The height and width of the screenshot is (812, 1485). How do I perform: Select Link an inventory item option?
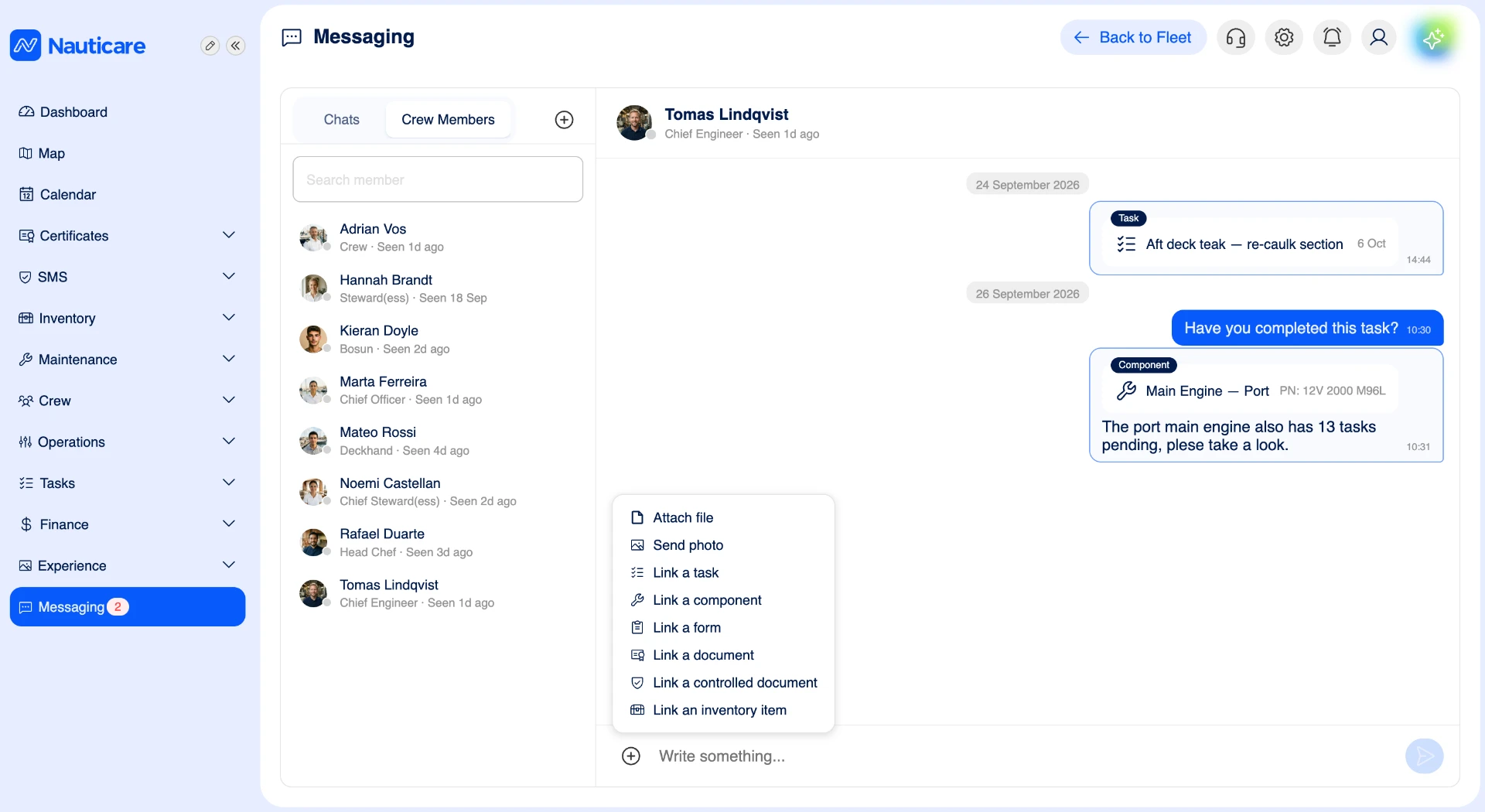tap(723, 710)
